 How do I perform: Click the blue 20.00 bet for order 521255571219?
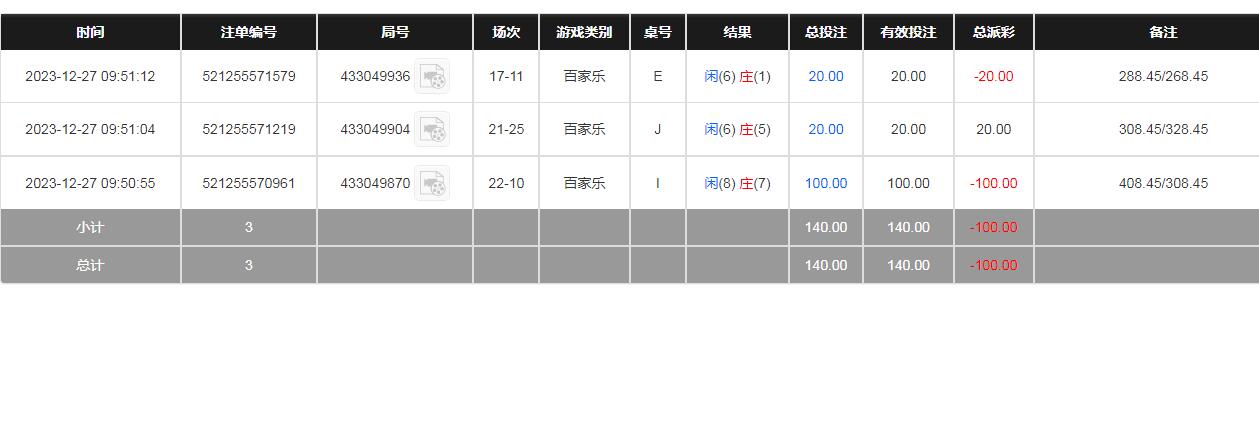pos(826,129)
